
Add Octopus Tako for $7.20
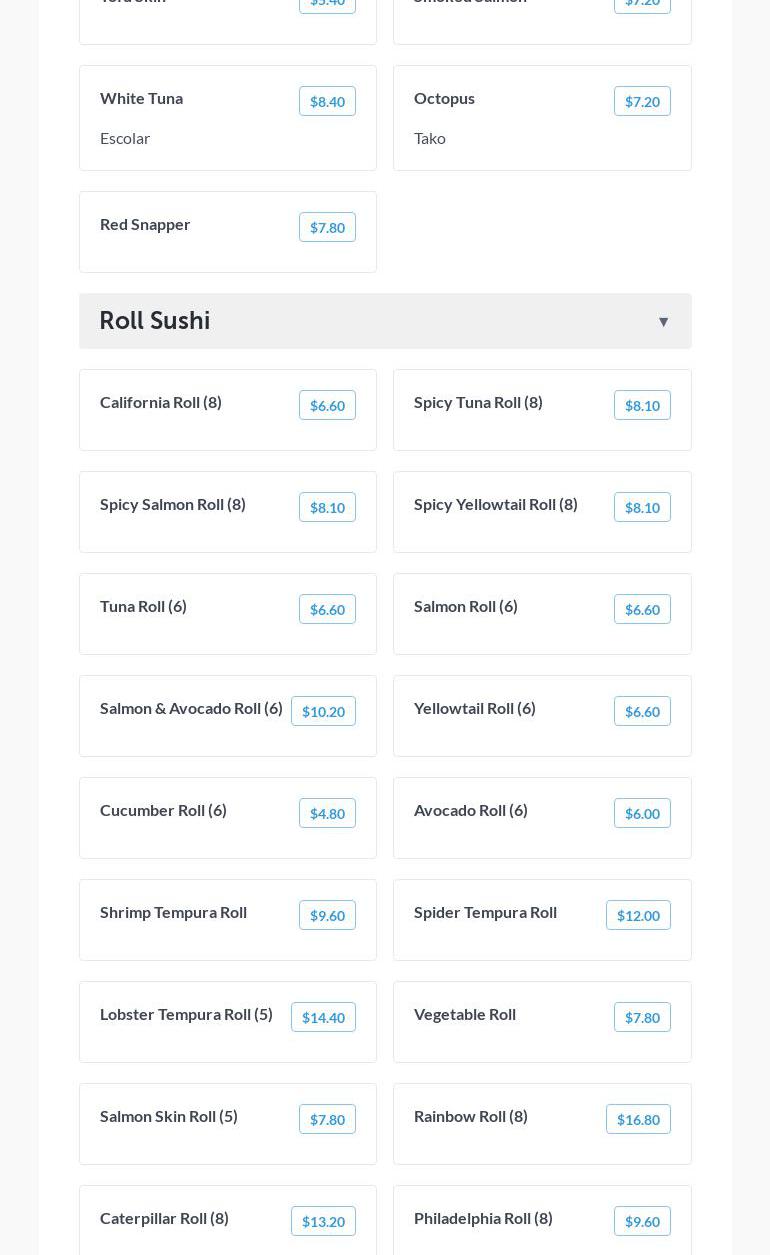642,101
